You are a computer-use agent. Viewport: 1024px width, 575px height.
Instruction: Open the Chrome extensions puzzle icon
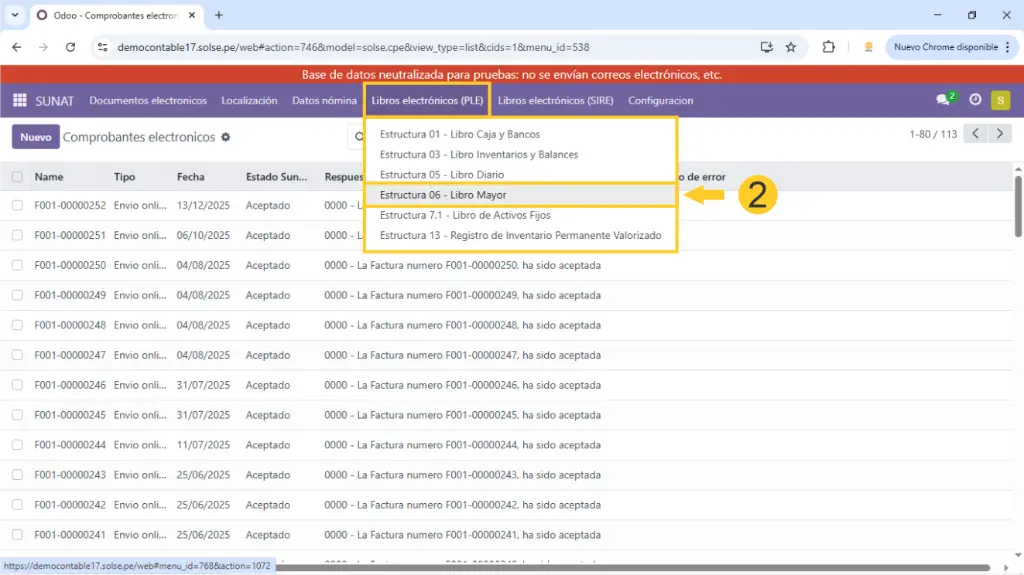point(828,47)
